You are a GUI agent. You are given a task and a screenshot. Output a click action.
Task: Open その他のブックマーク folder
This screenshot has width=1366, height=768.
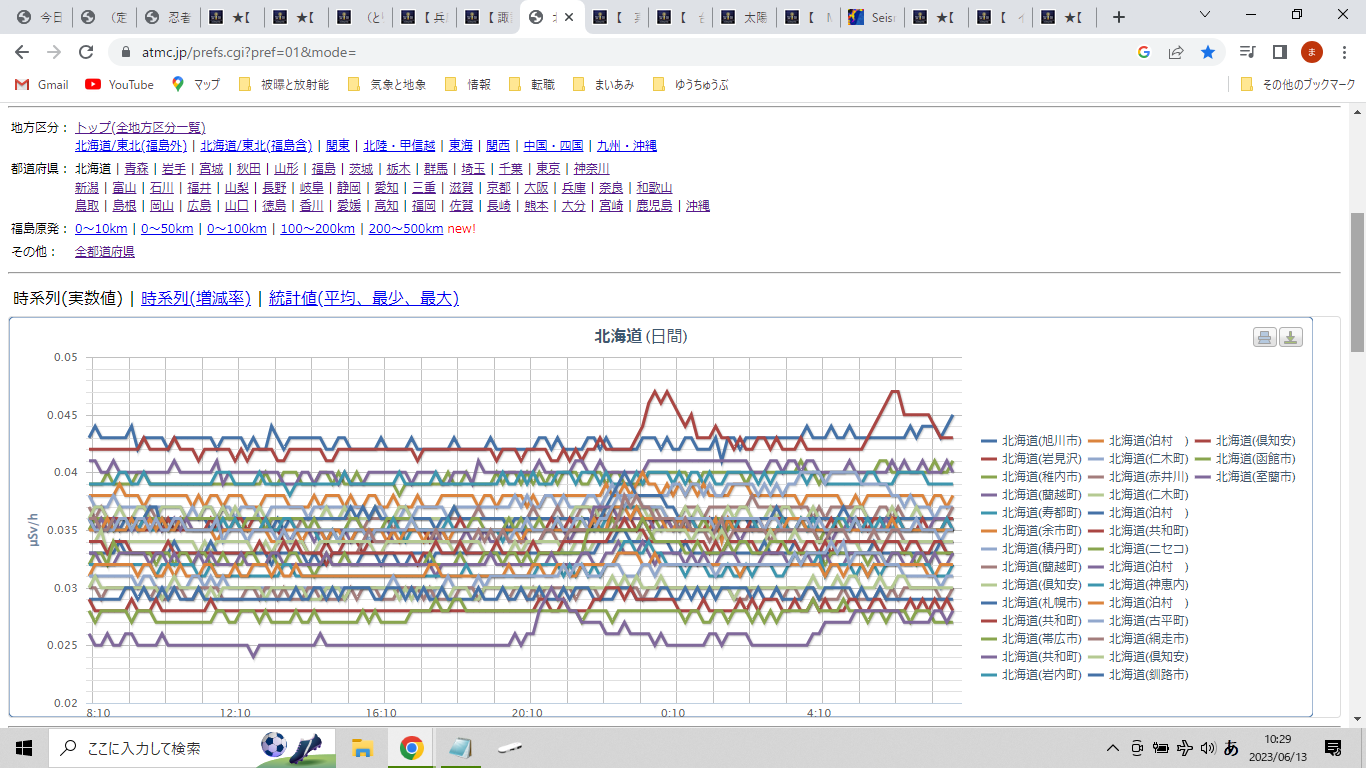(1298, 85)
